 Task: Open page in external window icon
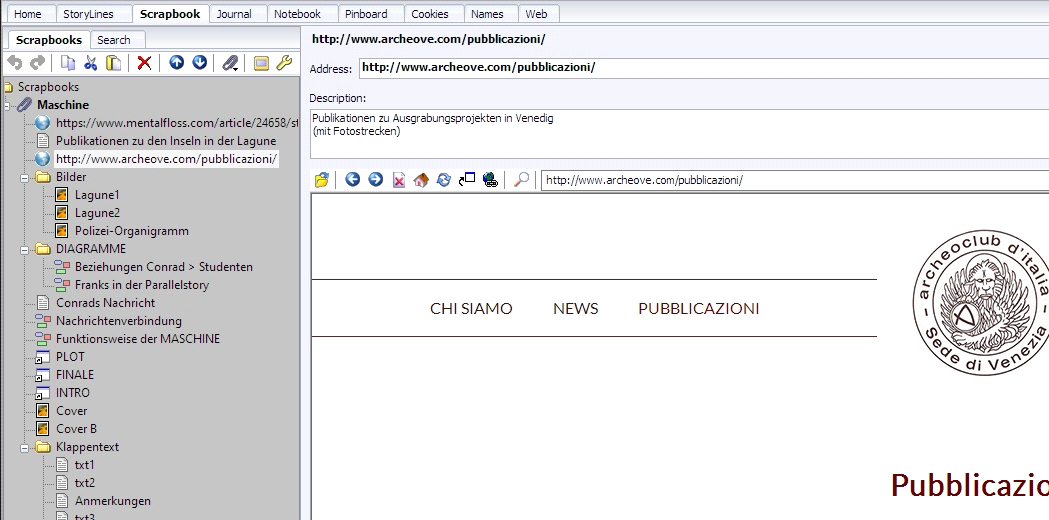coord(467,179)
